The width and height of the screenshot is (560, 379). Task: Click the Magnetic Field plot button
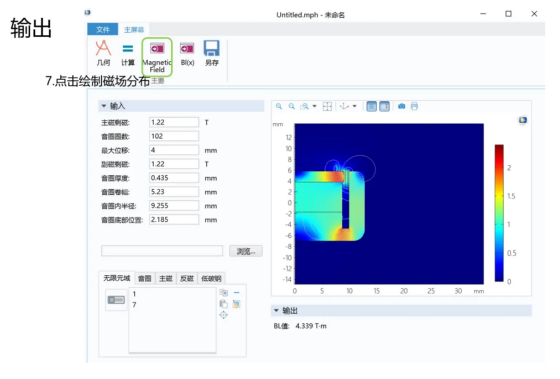pyautogui.click(x=157, y=56)
